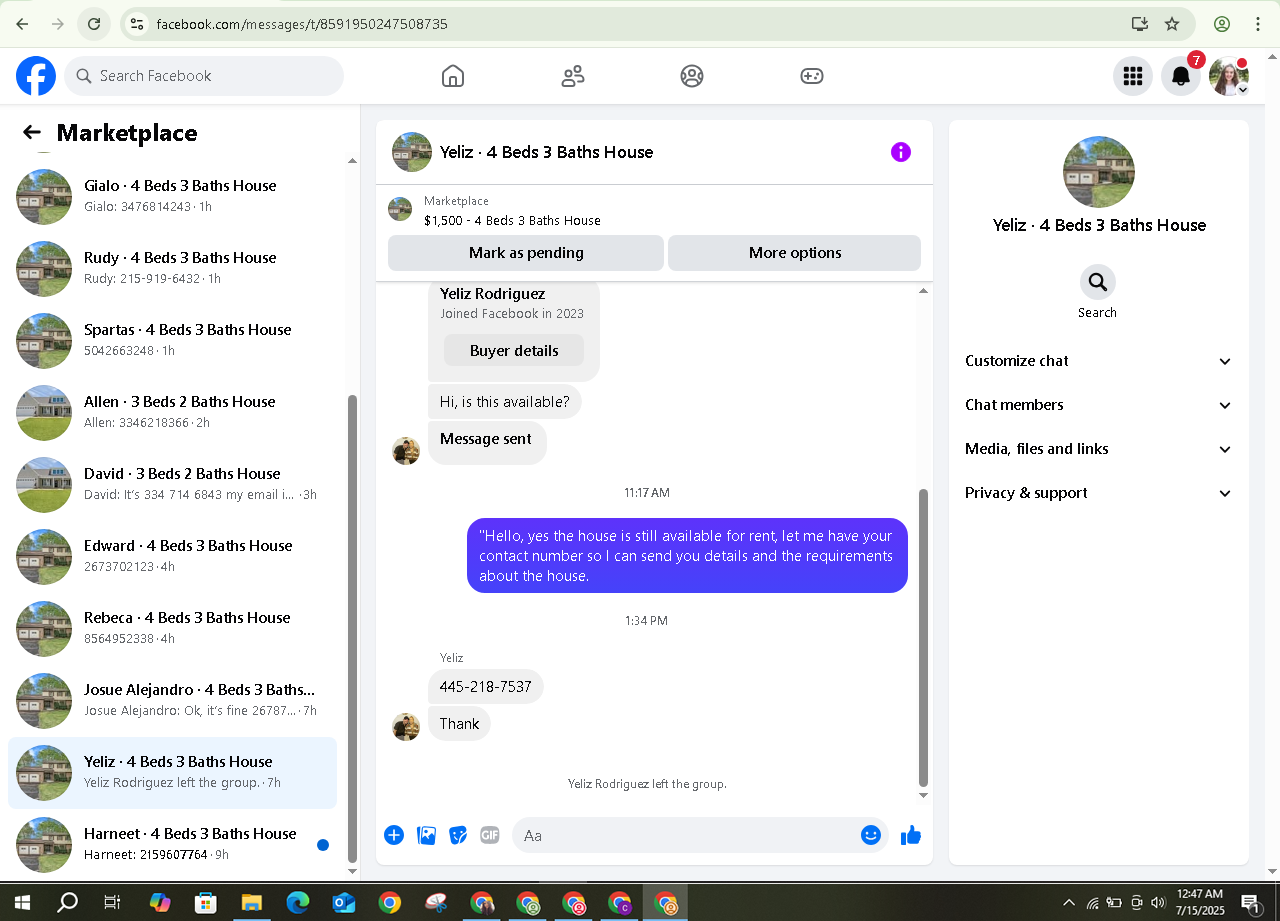Open the account profile picture menu
The height and width of the screenshot is (921, 1280).
[1229, 76]
